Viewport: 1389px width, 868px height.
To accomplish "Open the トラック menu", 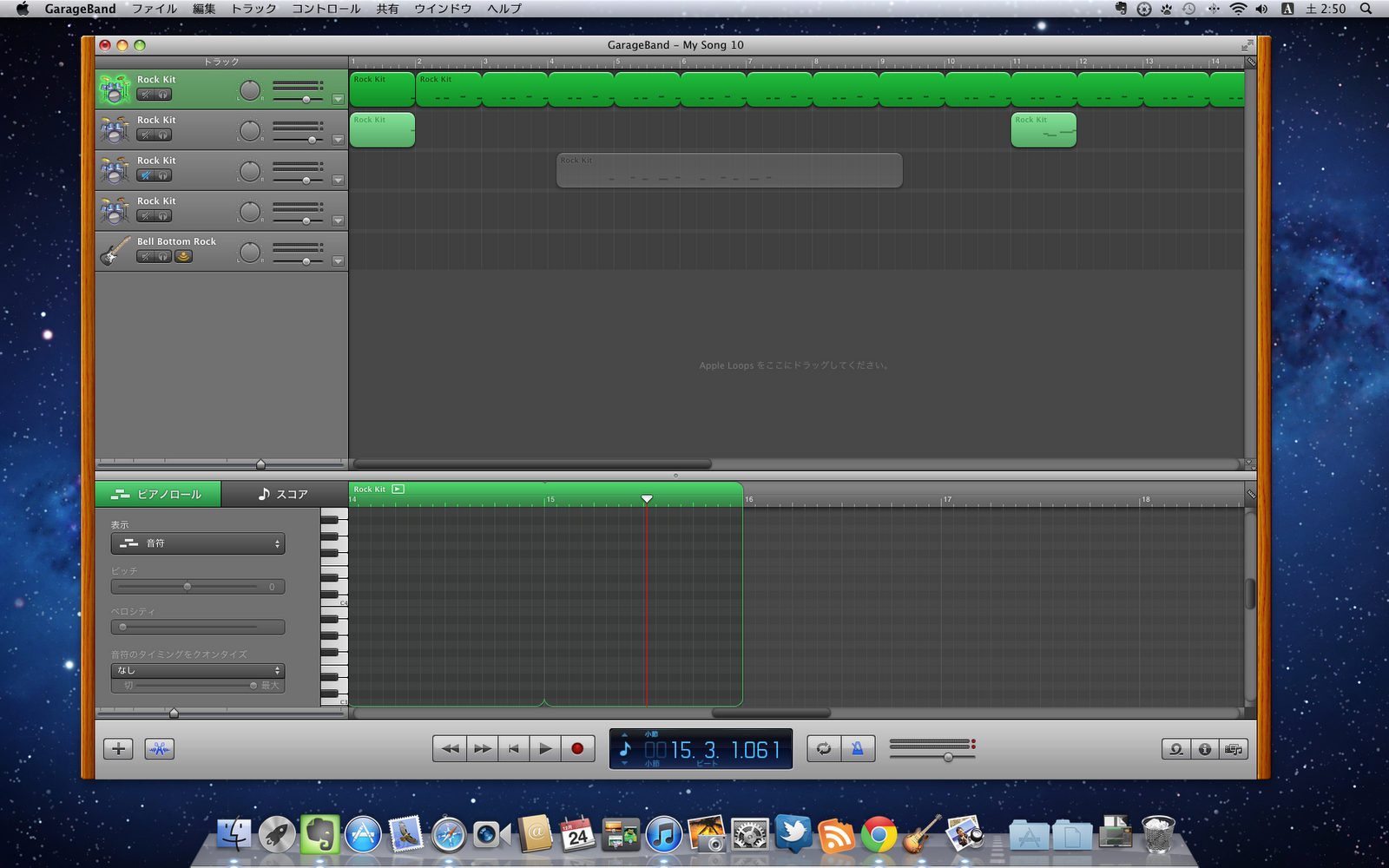I will point(253,9).
